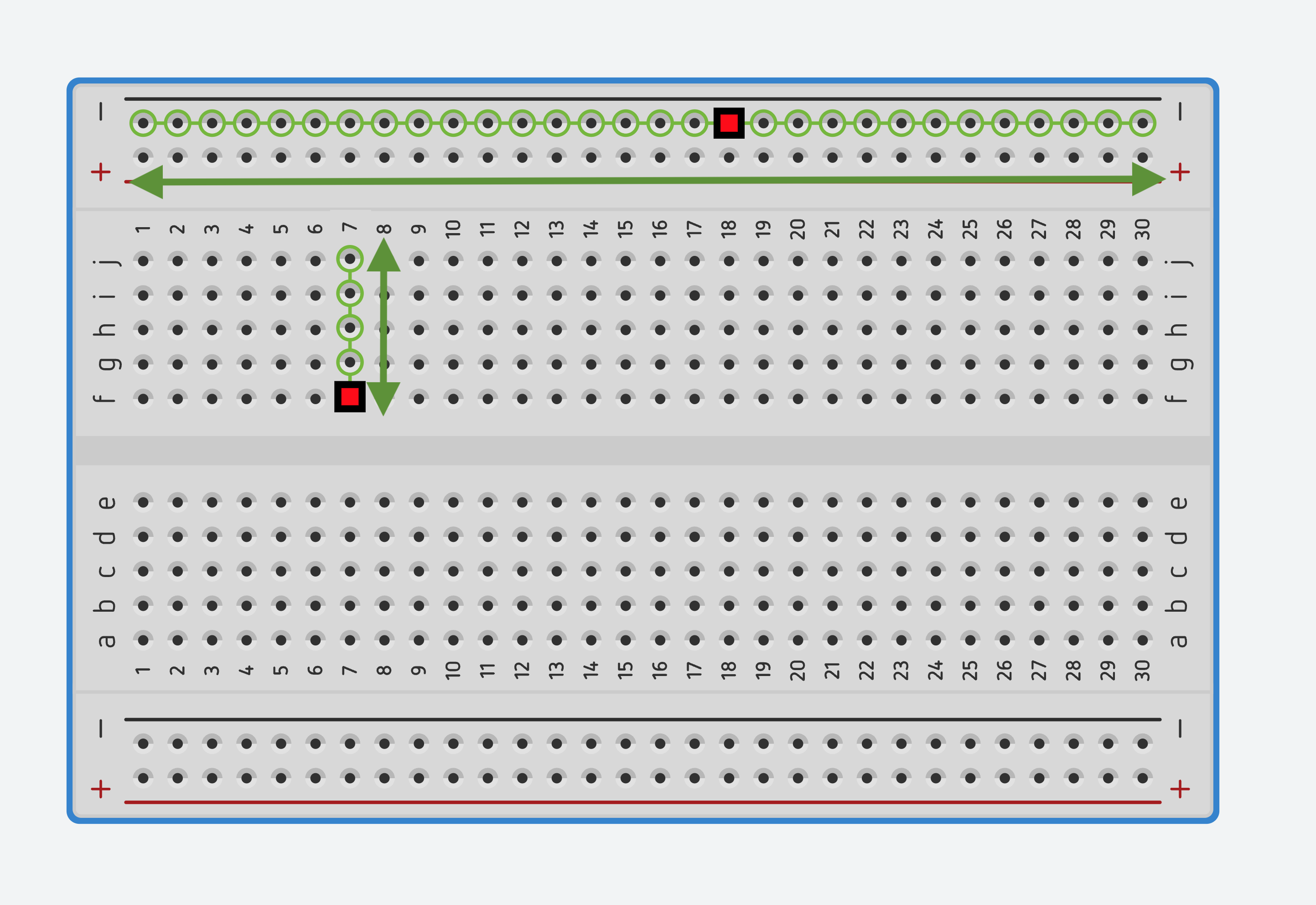Click the bottom-right red plus symbol

point(1180,789)
